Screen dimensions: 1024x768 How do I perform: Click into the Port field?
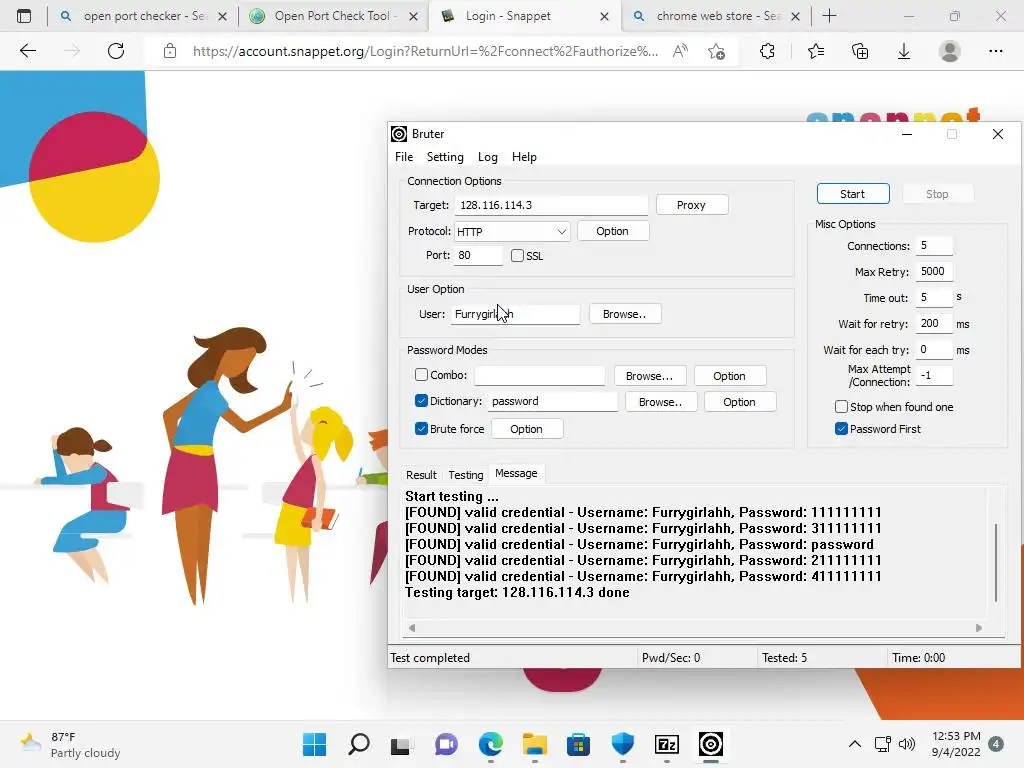pyautogui.click(x=479, y=255)
